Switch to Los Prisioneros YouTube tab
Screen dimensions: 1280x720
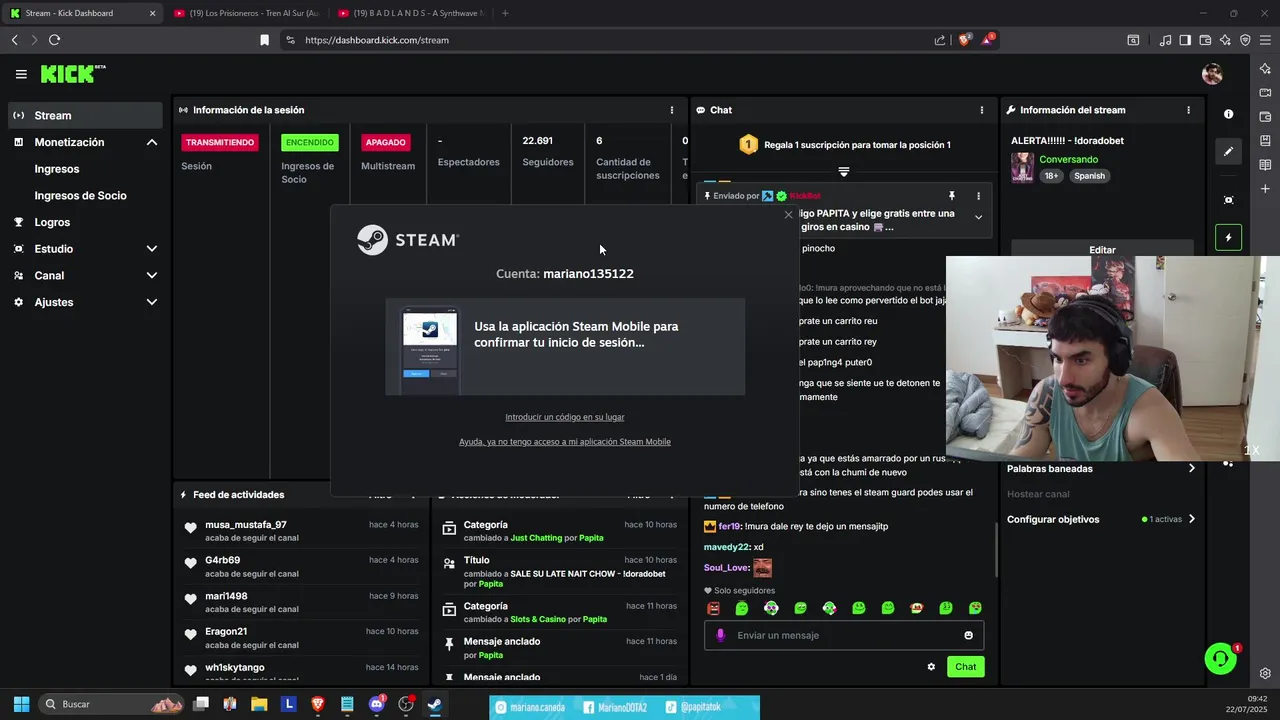246,13
